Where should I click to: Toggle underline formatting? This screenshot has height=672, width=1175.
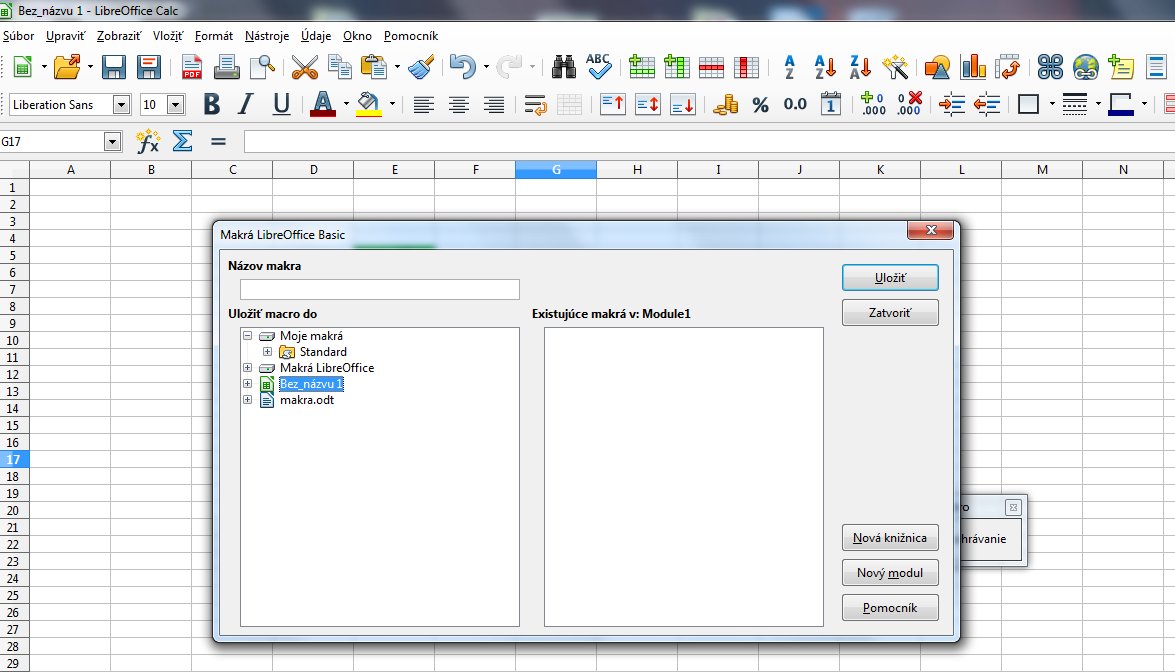click(x=281, y=104)
